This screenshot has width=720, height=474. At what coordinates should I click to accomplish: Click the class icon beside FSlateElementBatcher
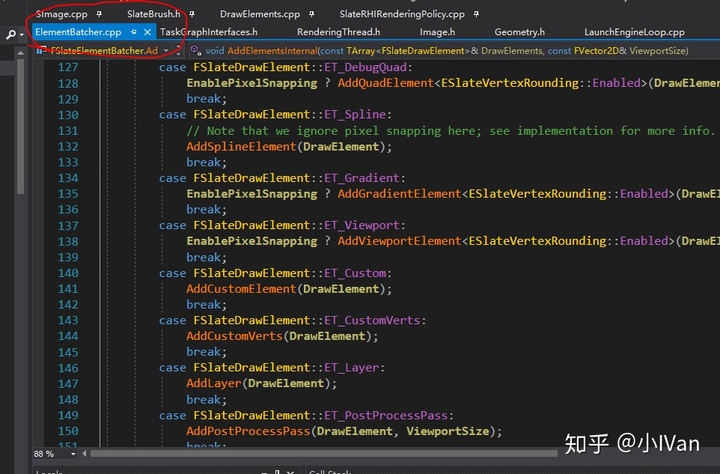pos(40,51)
